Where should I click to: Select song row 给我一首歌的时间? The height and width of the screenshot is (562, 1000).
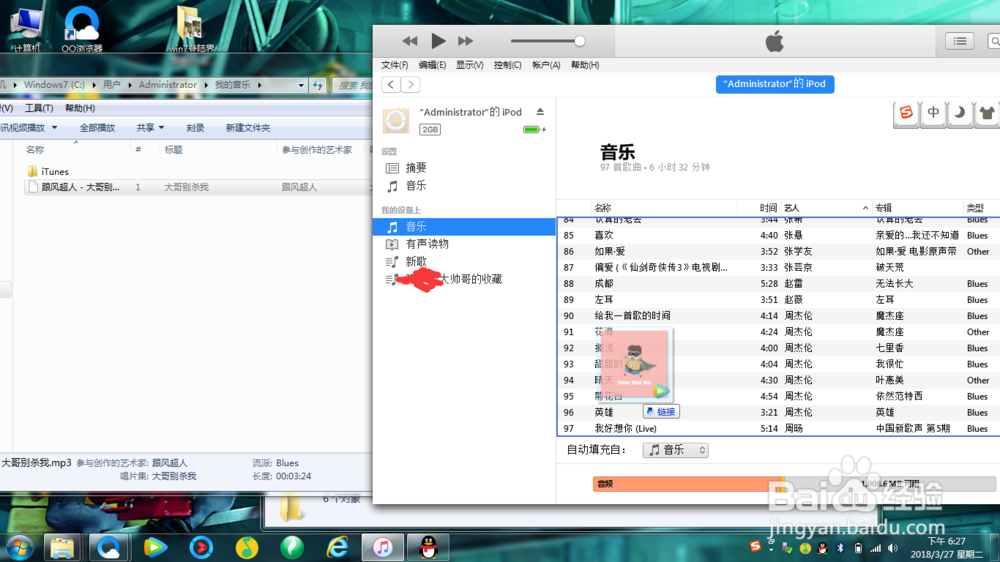(778, 316)
